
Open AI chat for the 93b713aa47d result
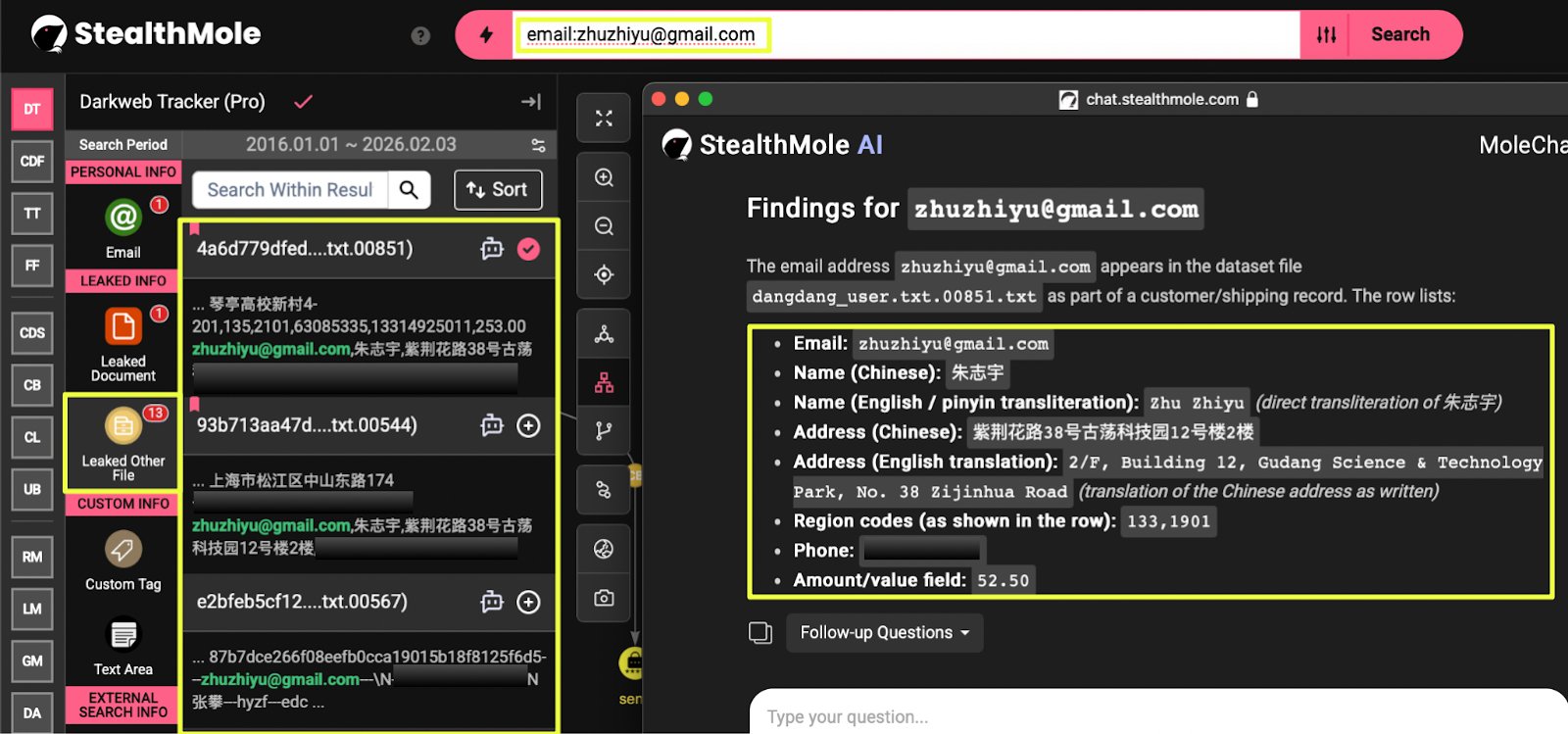click(x=491, y=425)
